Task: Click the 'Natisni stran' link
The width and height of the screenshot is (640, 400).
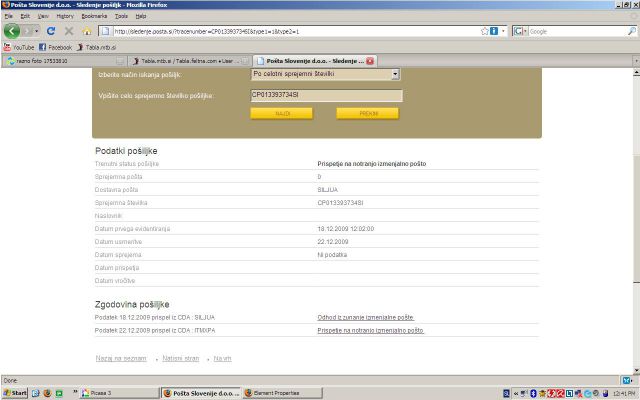Action: pyautogui.click(x=181, y=358)
